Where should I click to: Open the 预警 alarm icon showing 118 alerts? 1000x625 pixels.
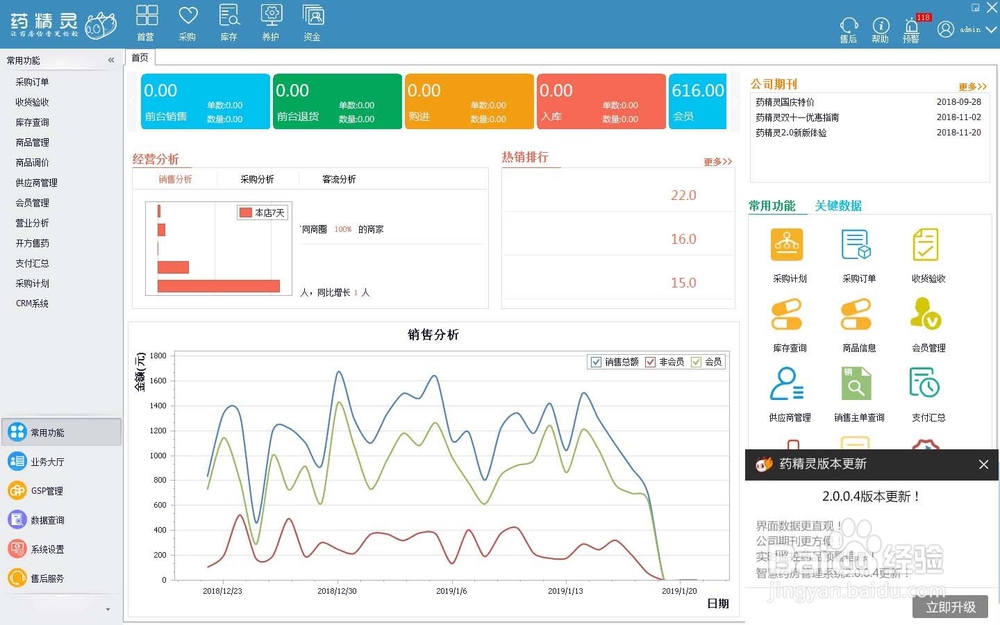[912, 26]
